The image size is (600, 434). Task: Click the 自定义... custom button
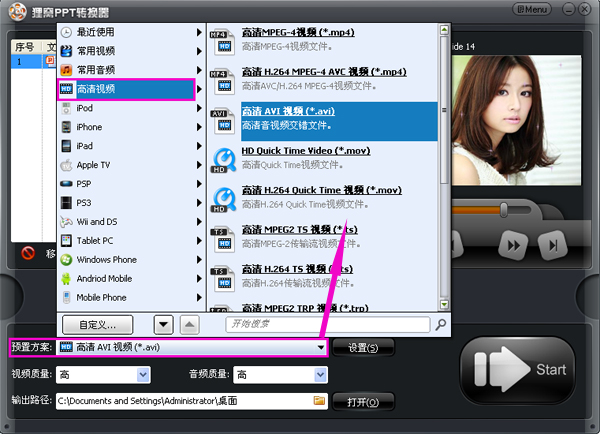click(x=98, y=325)
